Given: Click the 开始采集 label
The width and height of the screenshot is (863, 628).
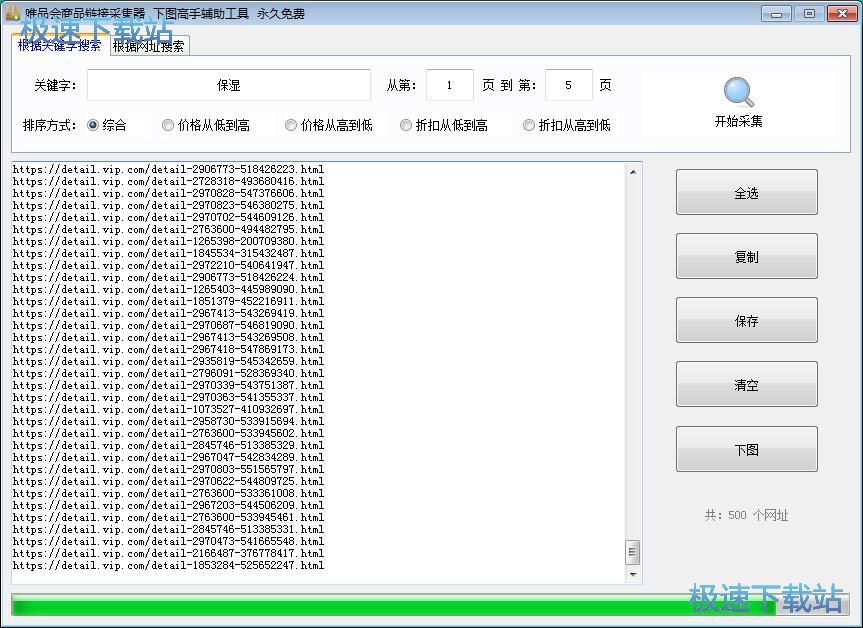Looking at the screenshot, I should point(738,121).
